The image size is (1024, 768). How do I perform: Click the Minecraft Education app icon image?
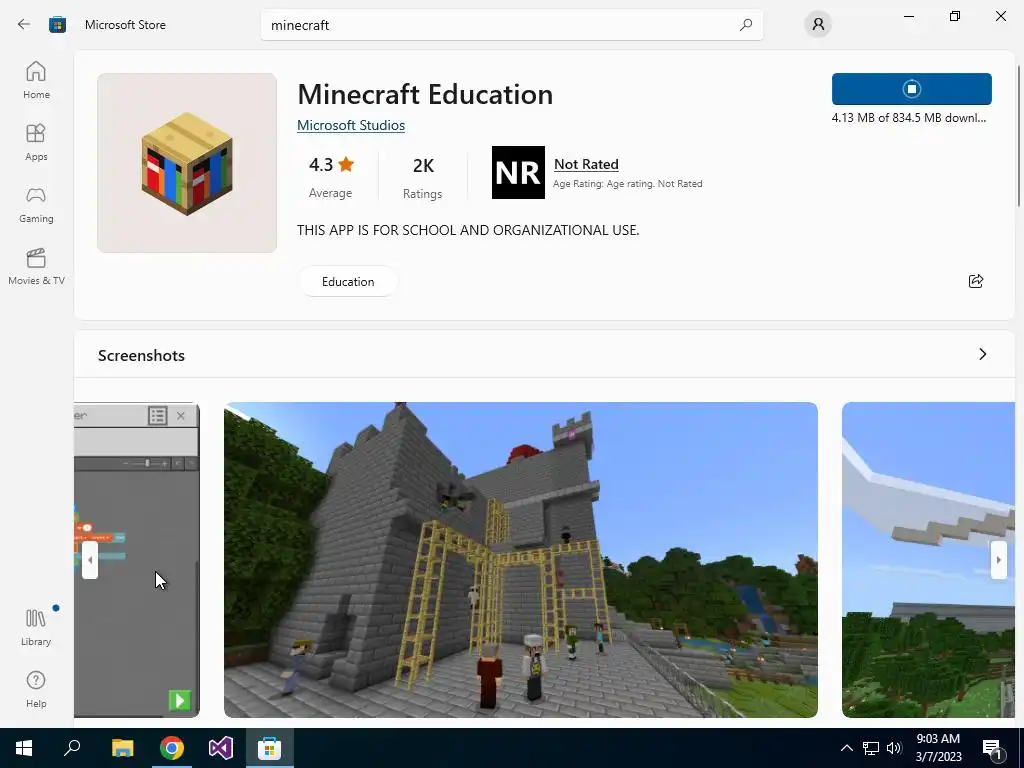tap(187, 163)
